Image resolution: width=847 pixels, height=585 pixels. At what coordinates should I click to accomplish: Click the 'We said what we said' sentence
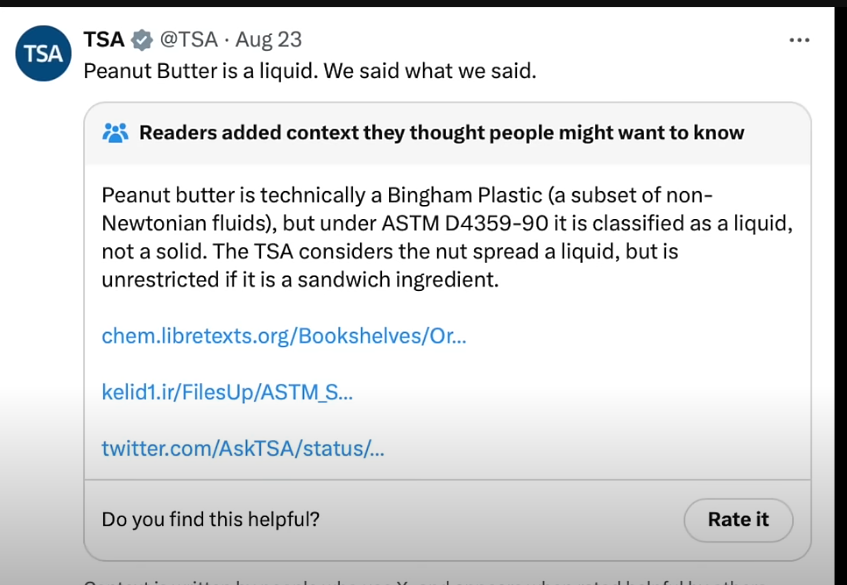coord(430,71)
